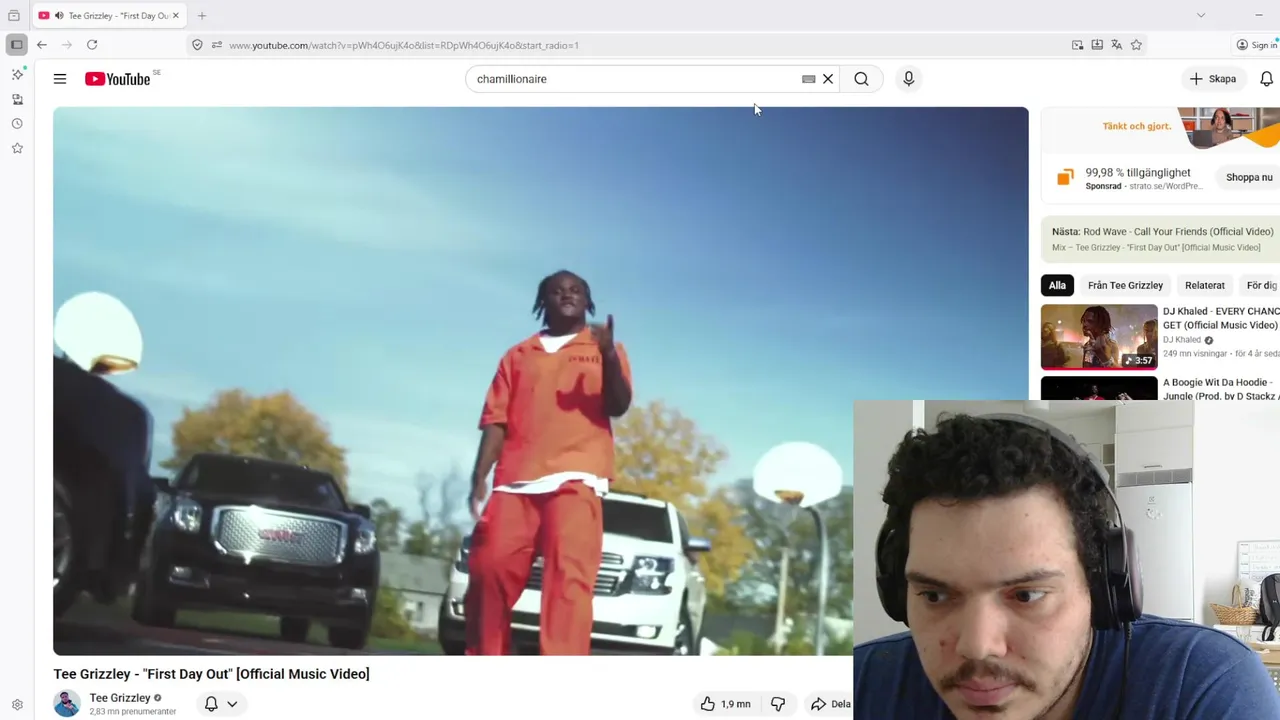Close the Tee Grizzley tab
Screen dimensions: 1280x720
pos(176,16)
